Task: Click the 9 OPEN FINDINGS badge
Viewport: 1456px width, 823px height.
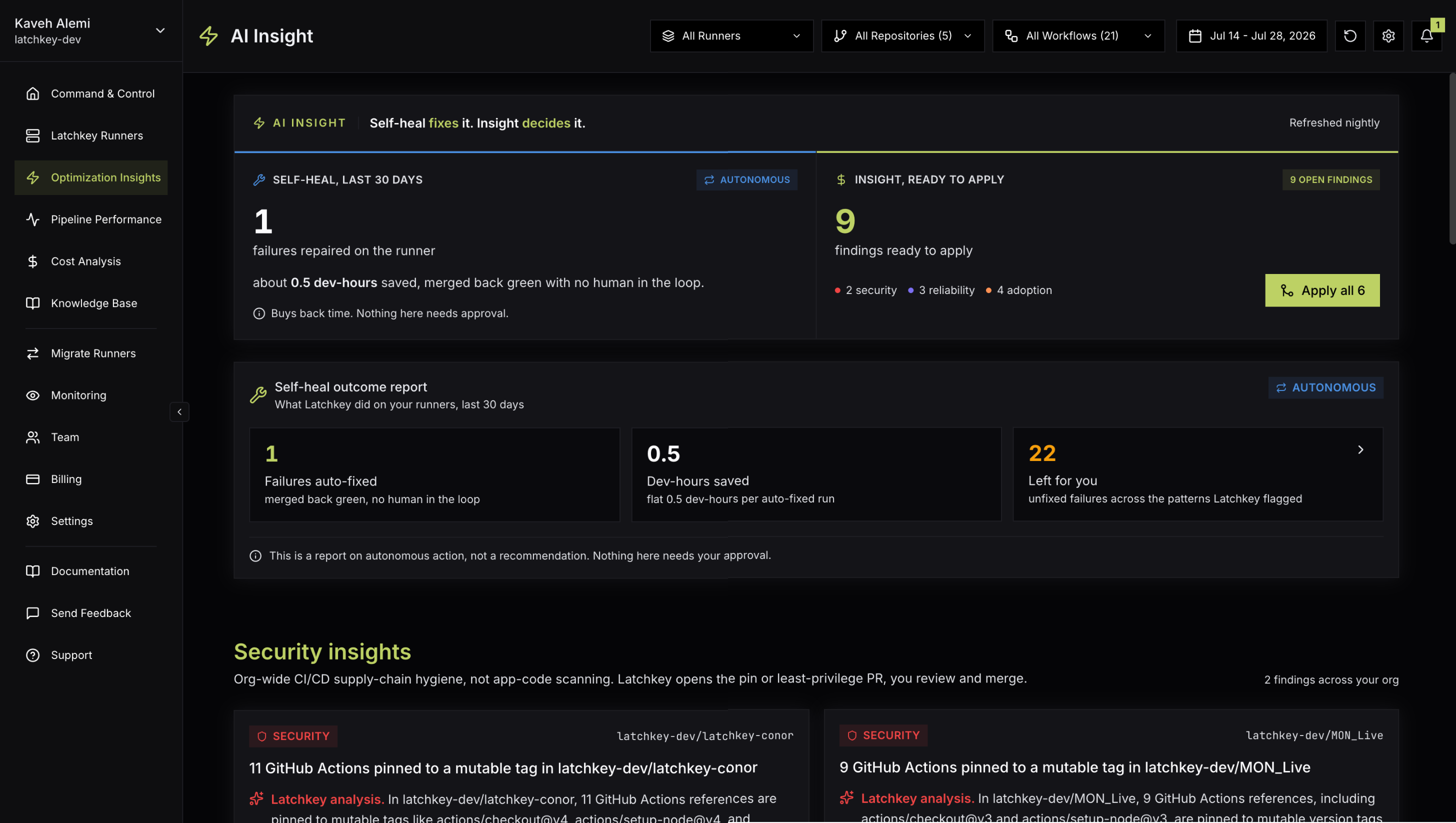Action: coord(1330,179)
